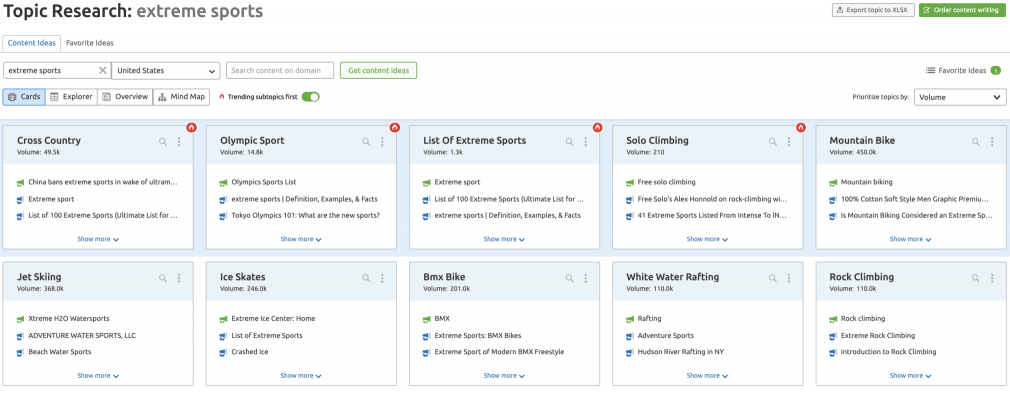Click the magnifier icon on Mountain Bike card
Screen dimensions: 1010x394
point(976,142)
